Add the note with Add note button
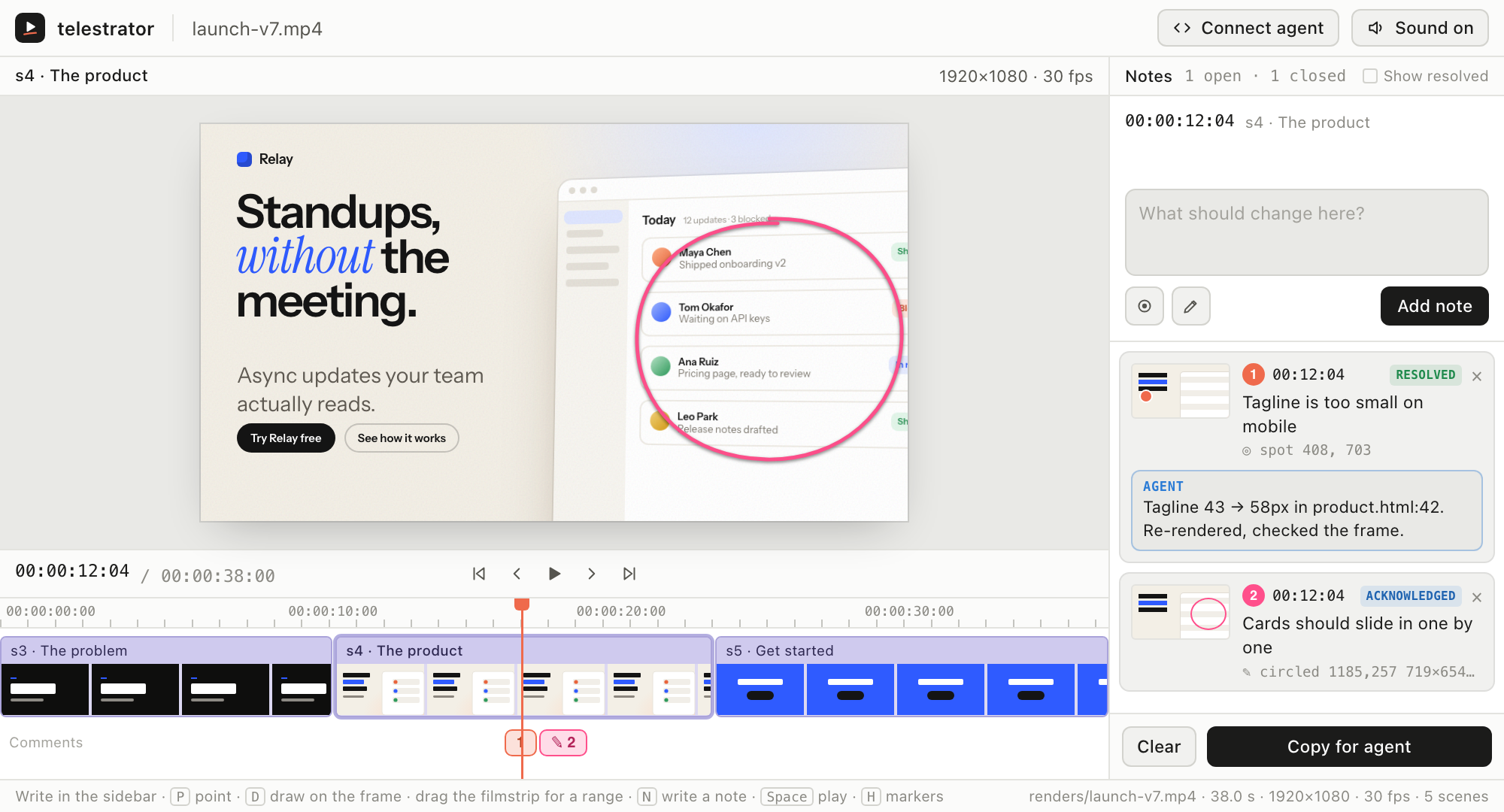1504x812 pixels. coord(1434,306)
